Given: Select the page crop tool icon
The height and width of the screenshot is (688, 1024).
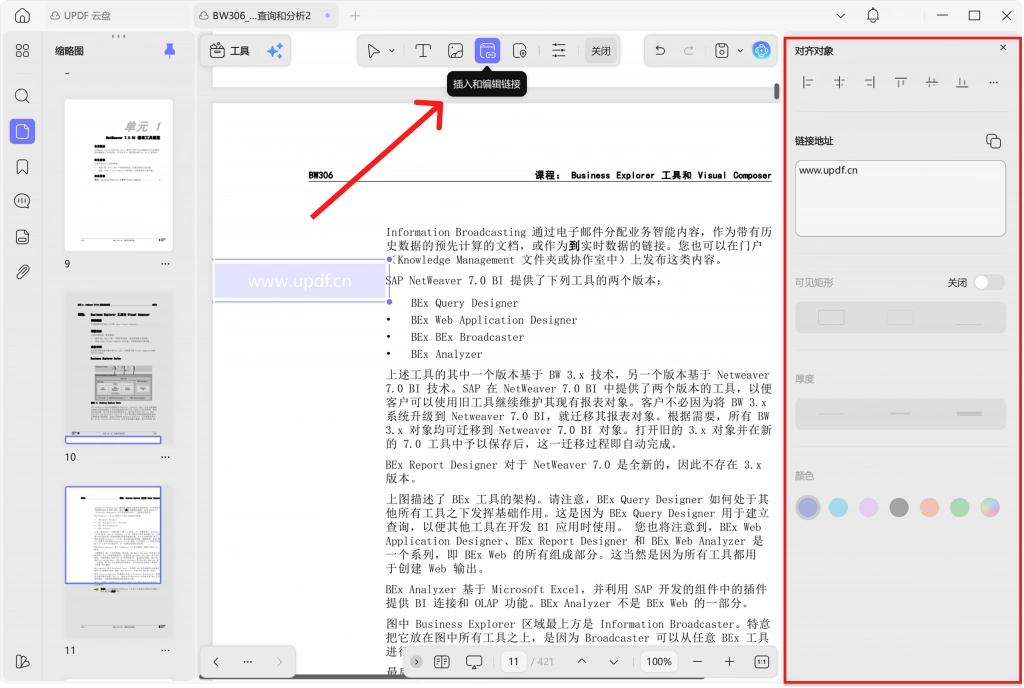Looking at the screenshot, I should pyautogui.click(x=520, y=50).
